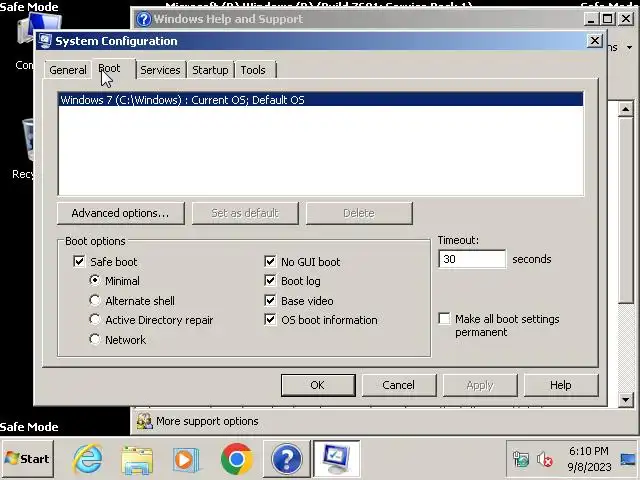Select the Recycle Bin desktop icon

27,139
